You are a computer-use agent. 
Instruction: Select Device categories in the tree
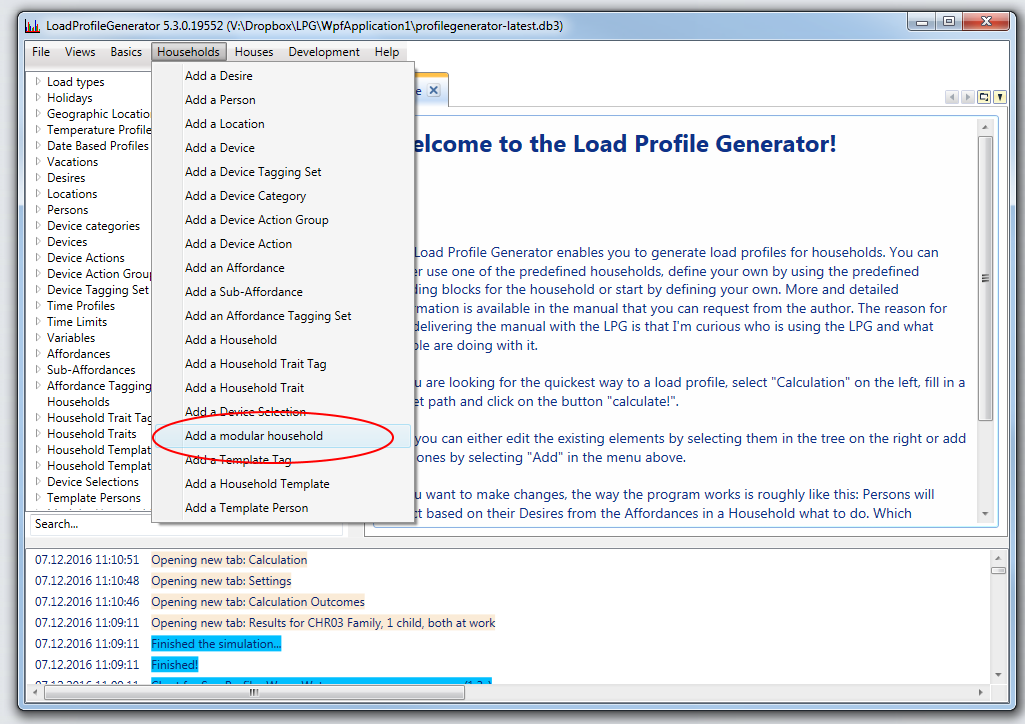[93, 226]
